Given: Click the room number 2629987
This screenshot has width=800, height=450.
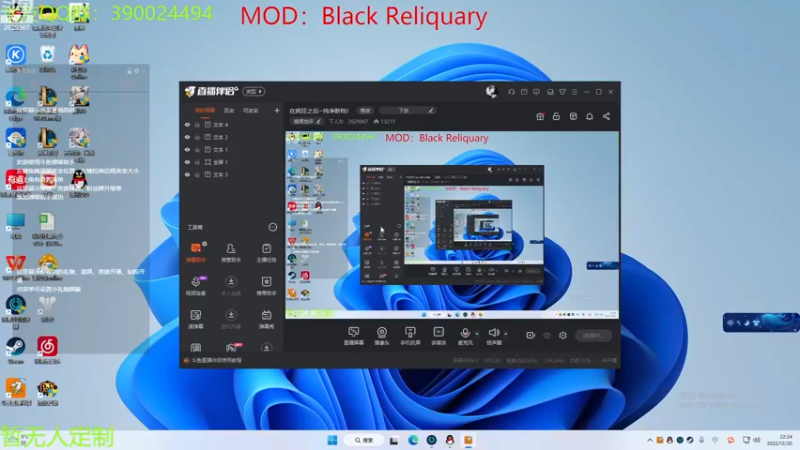Looking at the screenshot, I should tap(358, 121).
